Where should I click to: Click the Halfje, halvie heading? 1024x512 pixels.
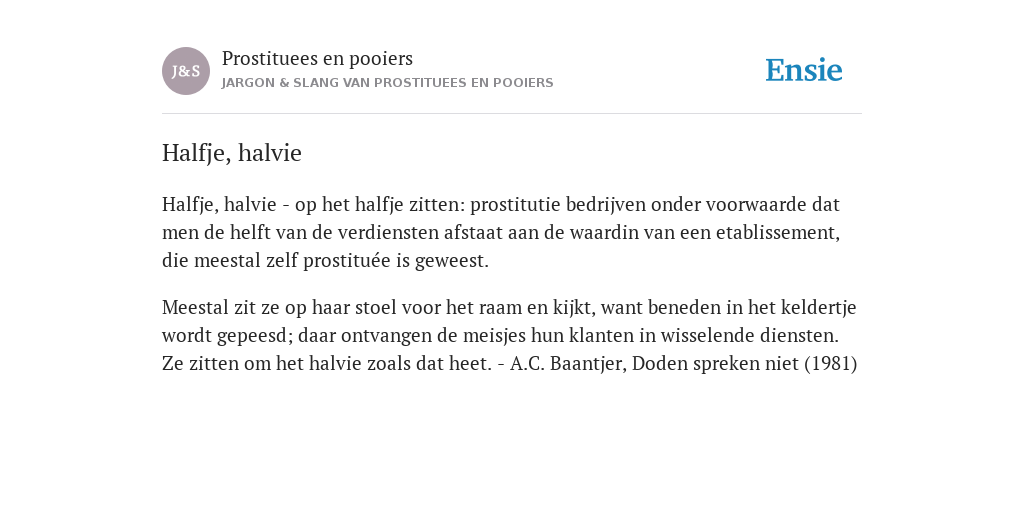[232, 153]
